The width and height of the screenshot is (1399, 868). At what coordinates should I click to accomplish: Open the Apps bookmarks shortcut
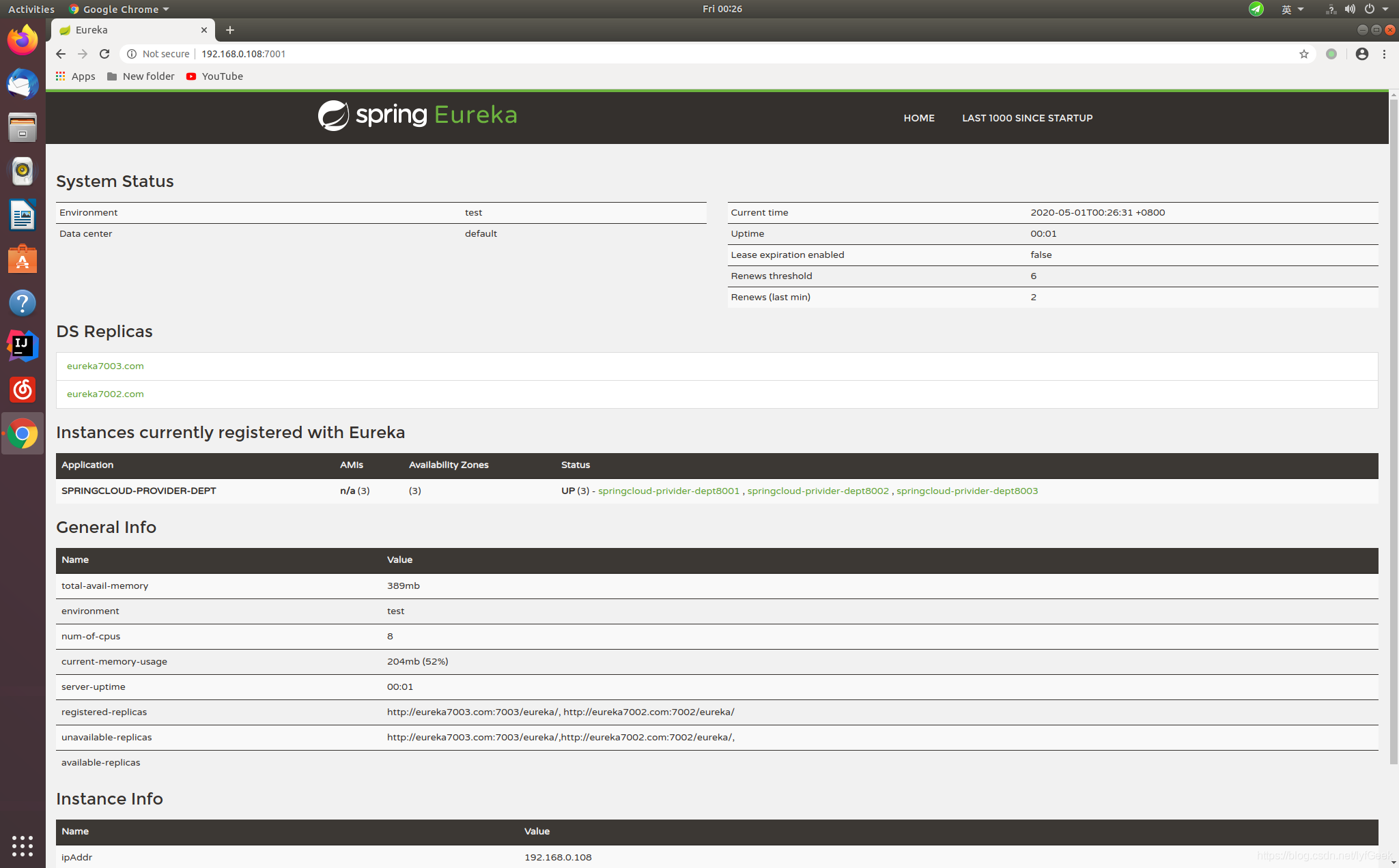[76, 76]
